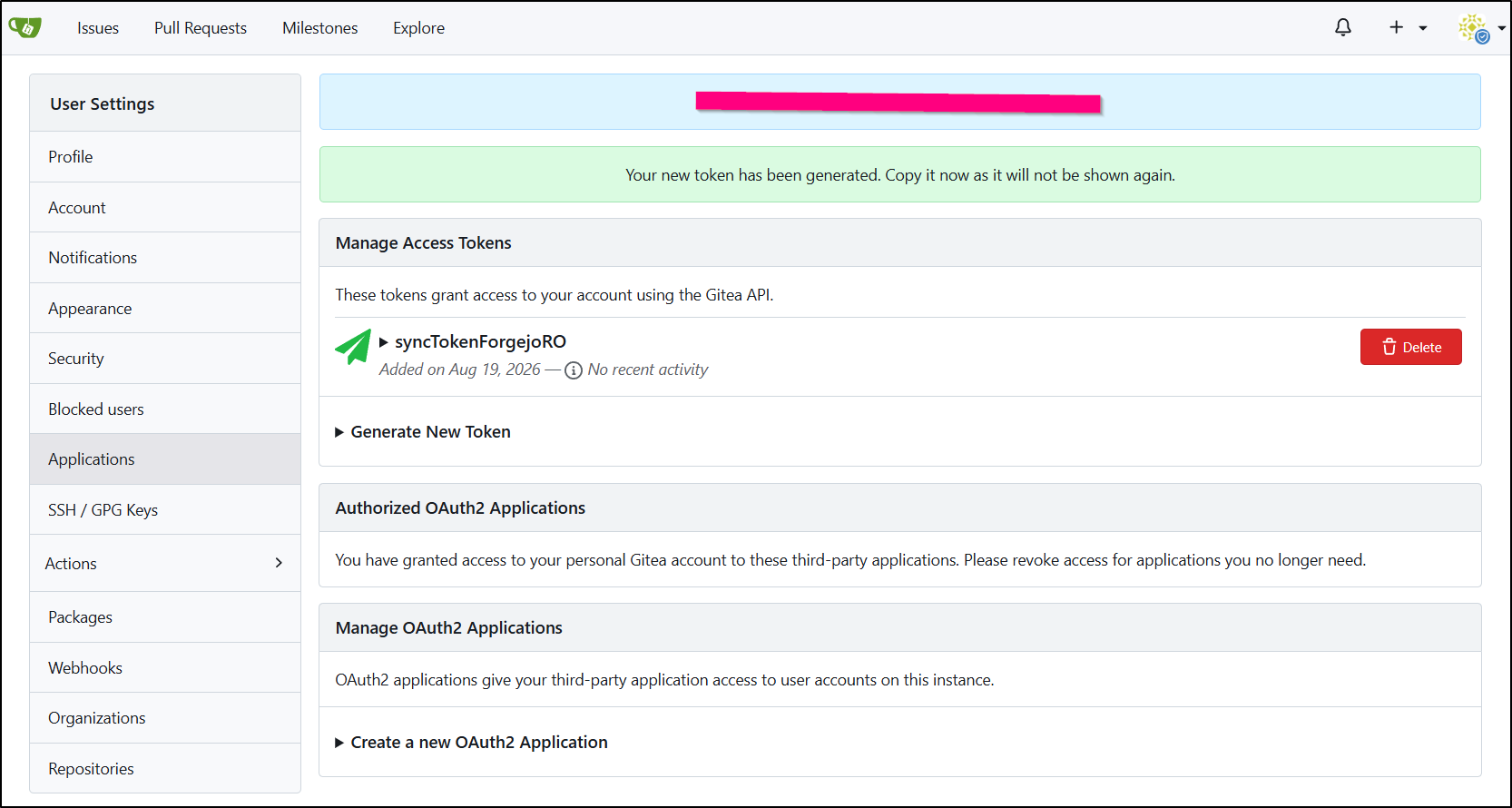Open Milestones in top navigation
This screenshot has height=808, width=1512.
(320, 28)
